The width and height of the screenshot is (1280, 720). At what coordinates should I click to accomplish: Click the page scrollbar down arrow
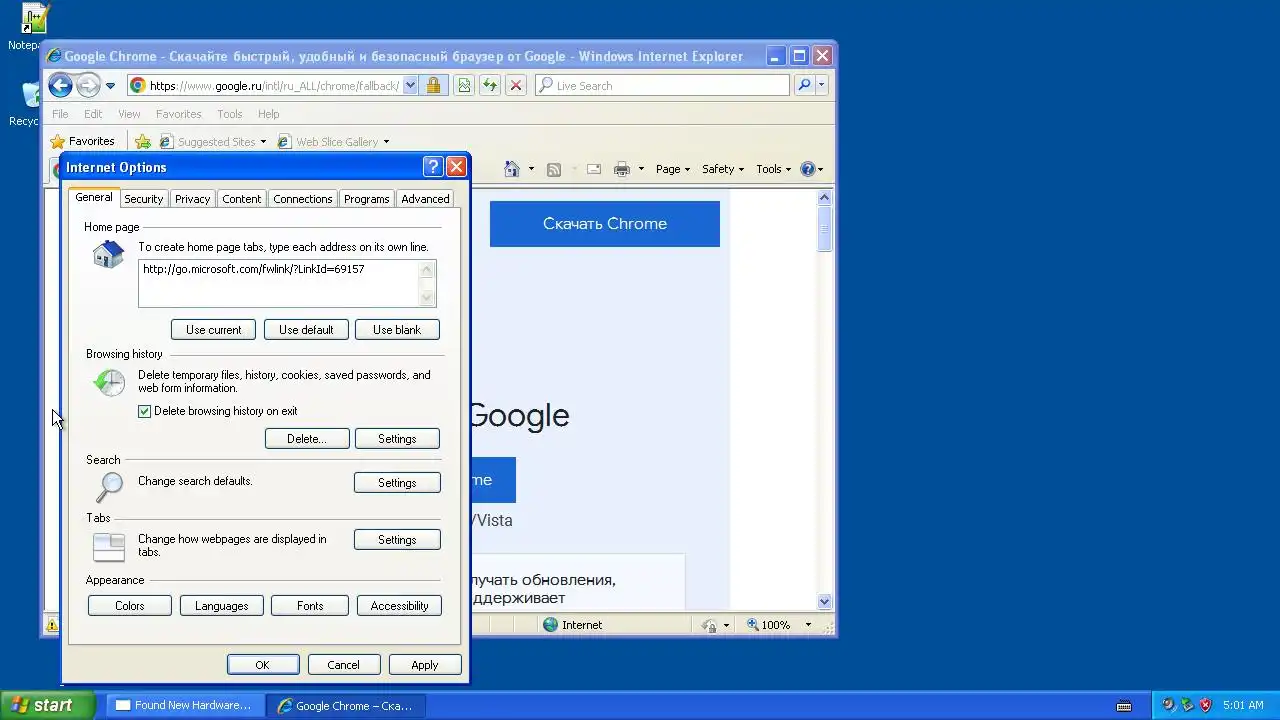pyautogui.click(x=824, y=602)
